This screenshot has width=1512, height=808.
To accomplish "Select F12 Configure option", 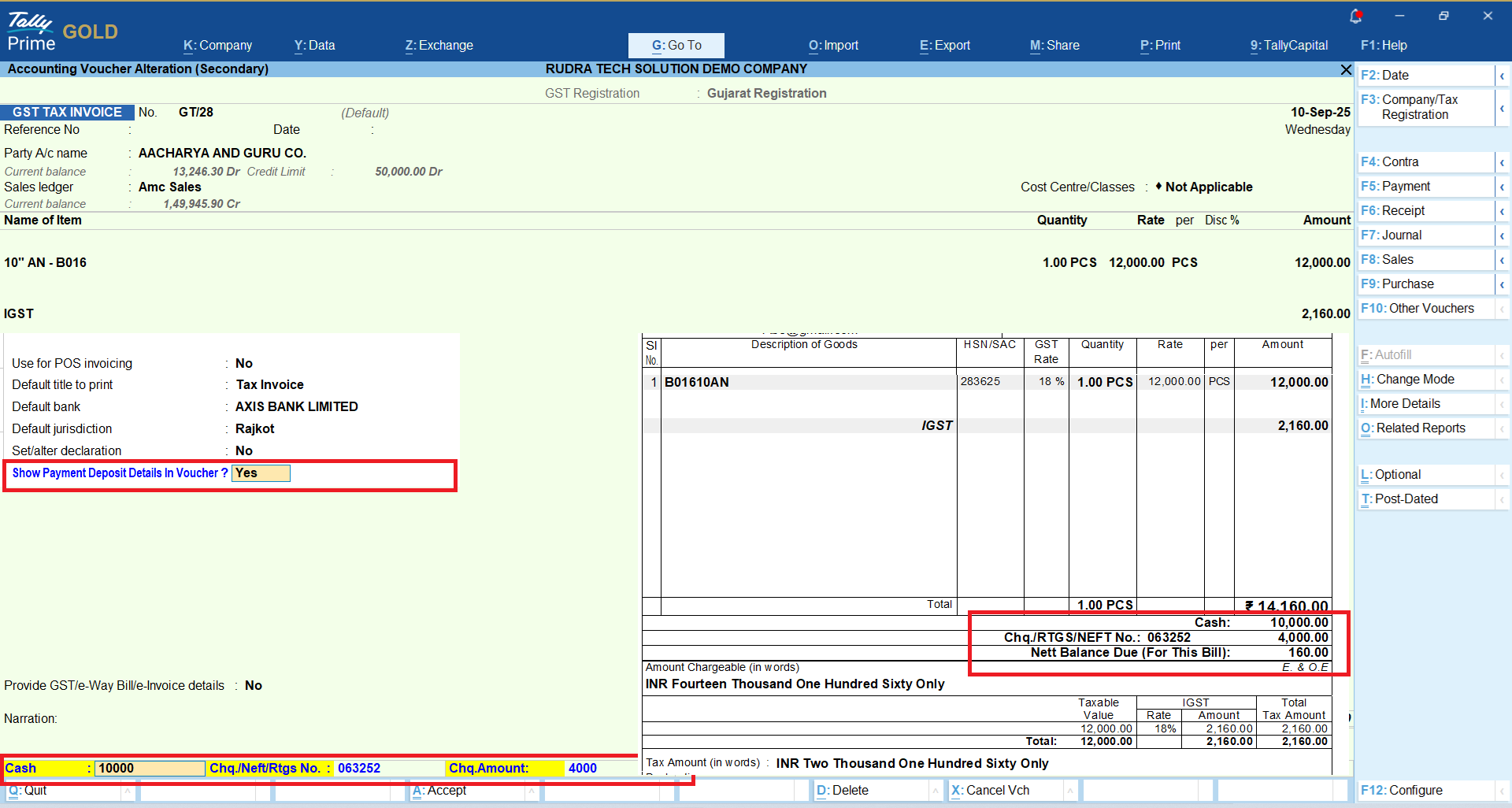I will click(x=1402, y=790).
